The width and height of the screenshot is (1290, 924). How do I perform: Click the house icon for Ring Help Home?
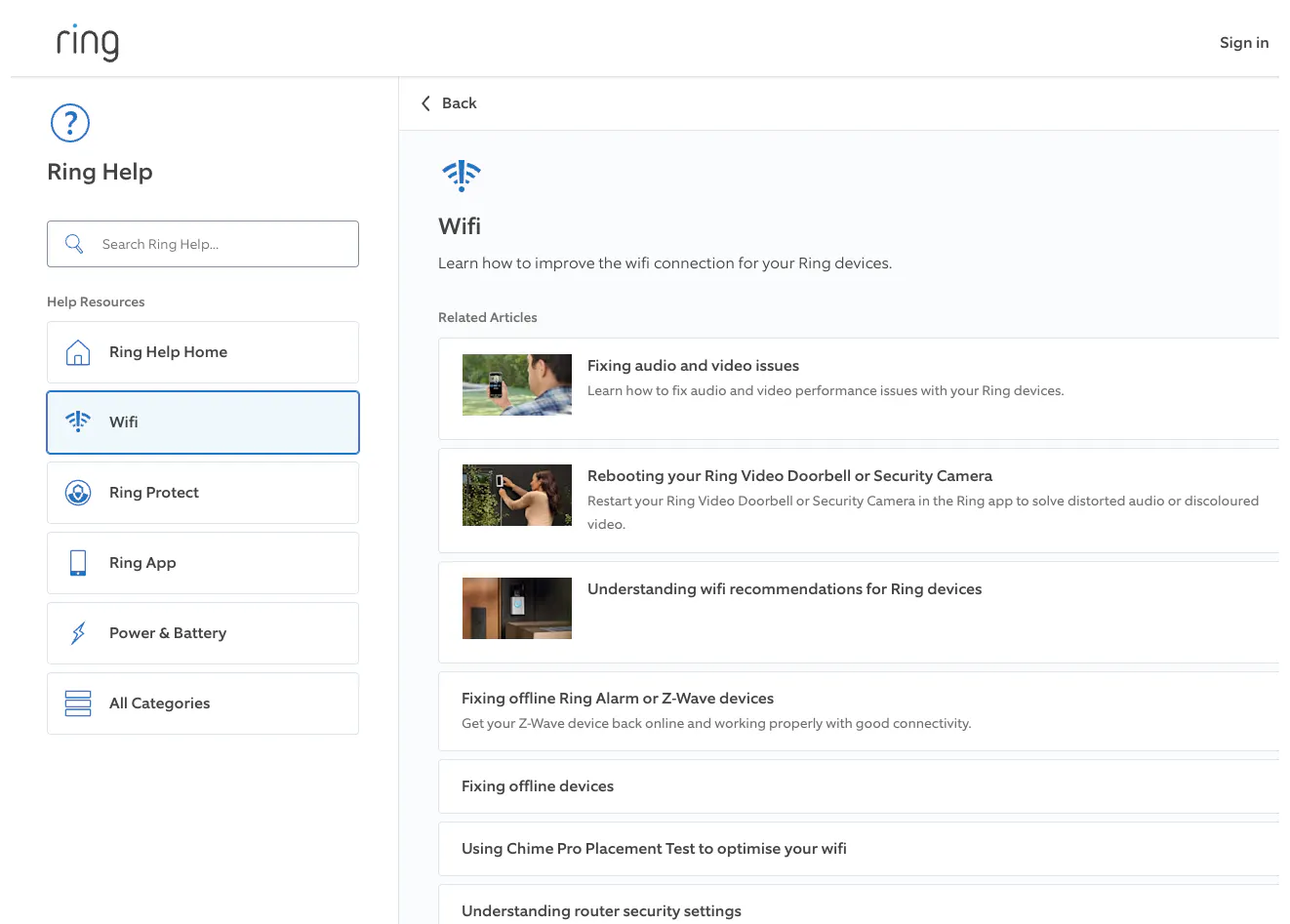coord(78,352)
